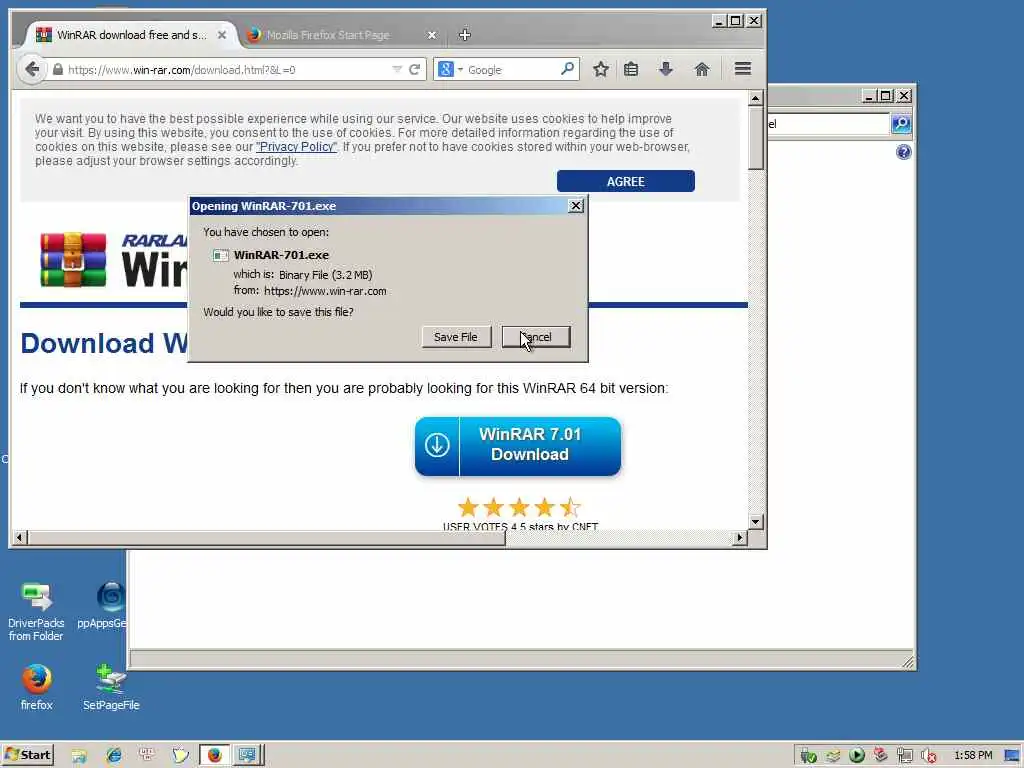Click the Save File button
Screen dimensions: 1024x768
point(456,337)
